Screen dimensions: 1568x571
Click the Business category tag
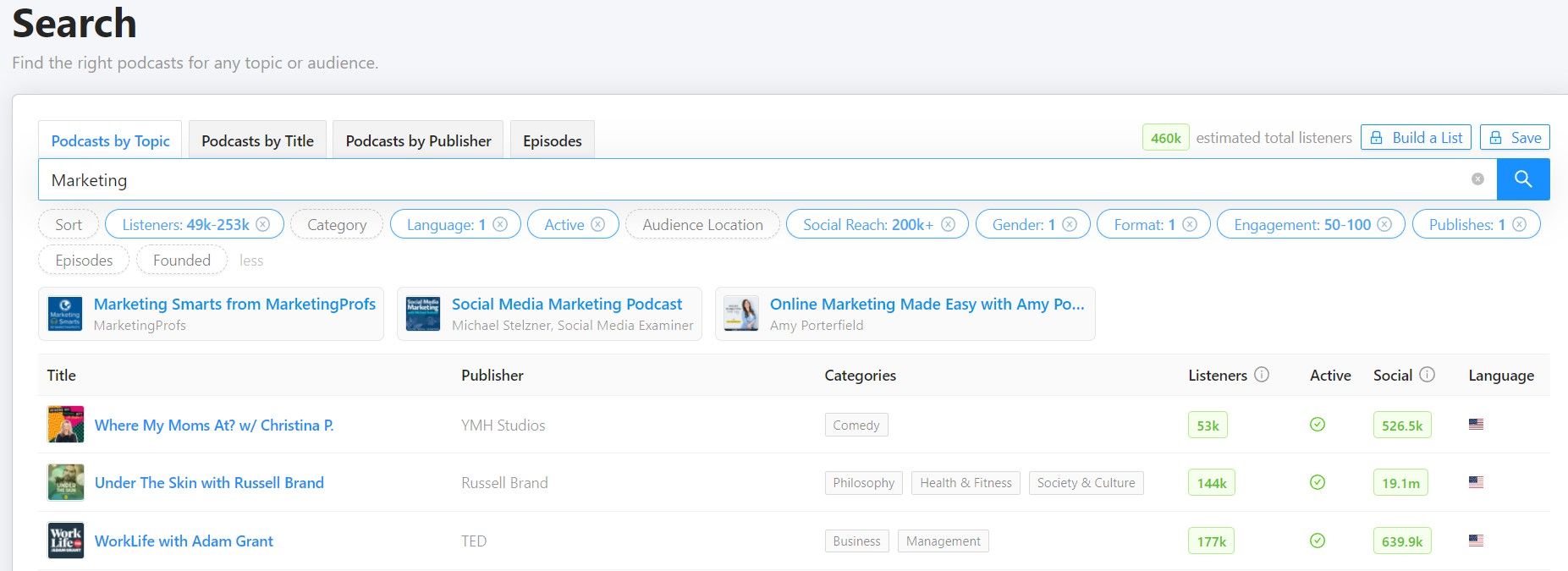point(856,541)
